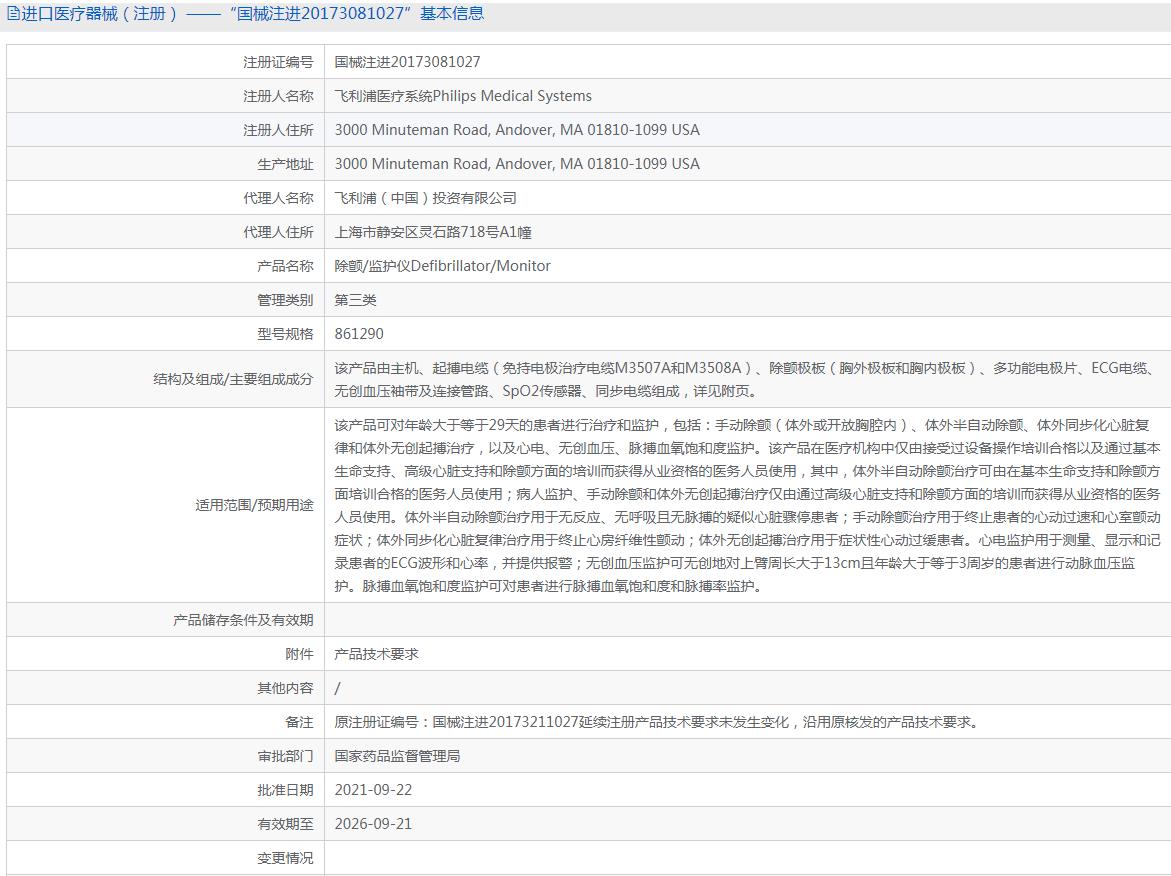
Task: Select the 型号规格 row label
Action: tap(285, 335)
